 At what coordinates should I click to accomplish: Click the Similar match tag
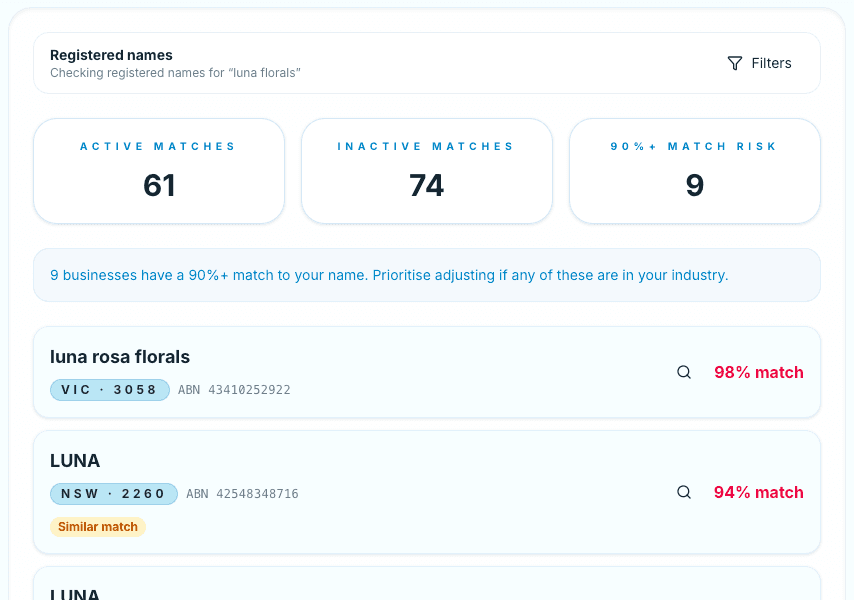(98, 527)
